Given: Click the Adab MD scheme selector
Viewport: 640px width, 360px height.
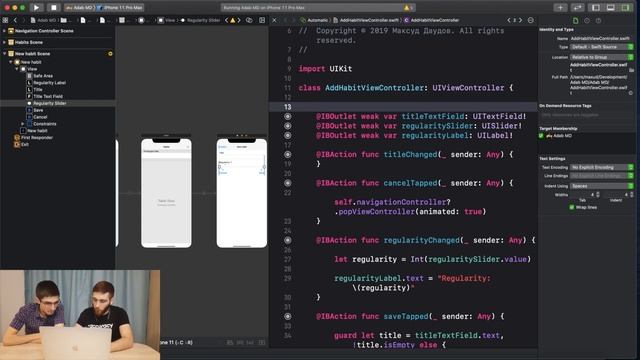Looking at the screenshot, I should coord(80,7).
